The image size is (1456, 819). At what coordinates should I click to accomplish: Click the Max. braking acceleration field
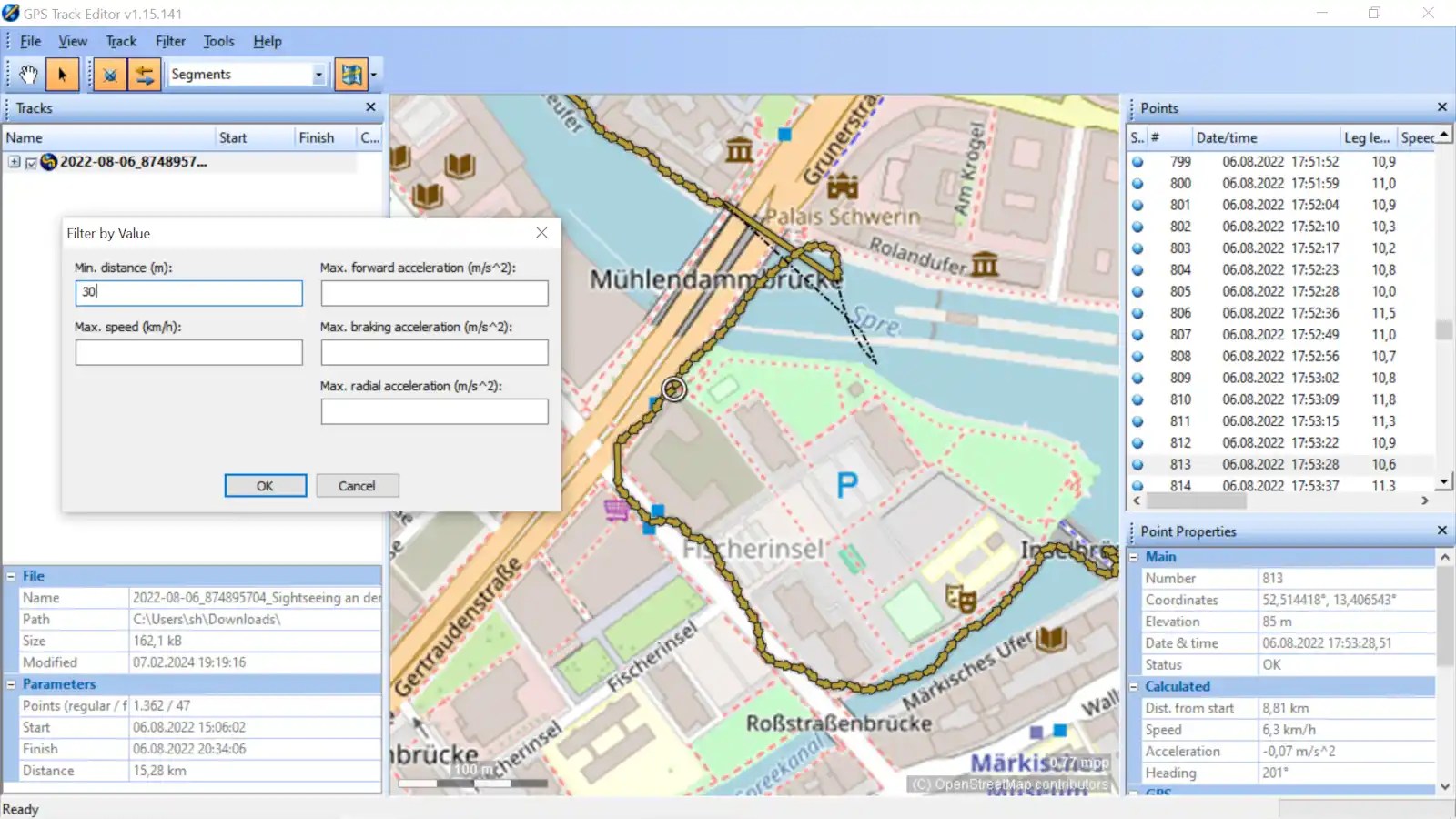(x=434, y=352)
